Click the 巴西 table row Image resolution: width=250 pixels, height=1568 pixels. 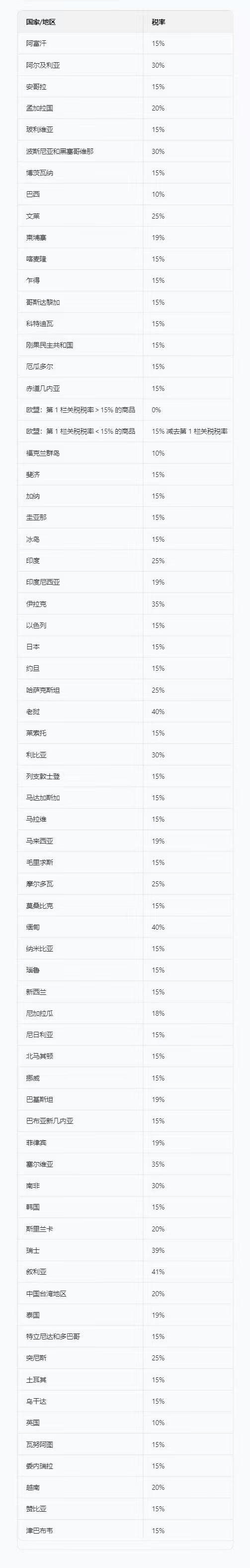[x=125, y=194]
